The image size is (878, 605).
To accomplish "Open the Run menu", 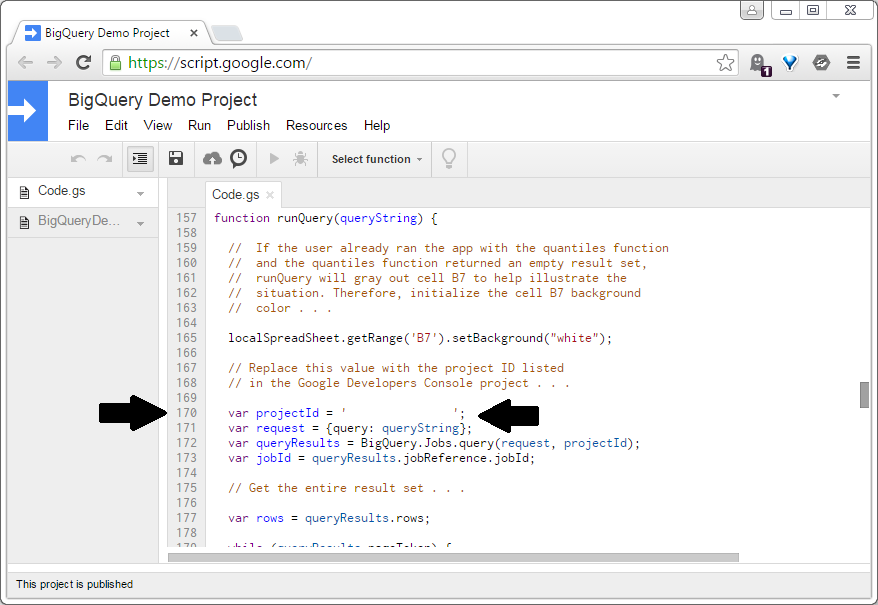I will [x=199, y=125].
